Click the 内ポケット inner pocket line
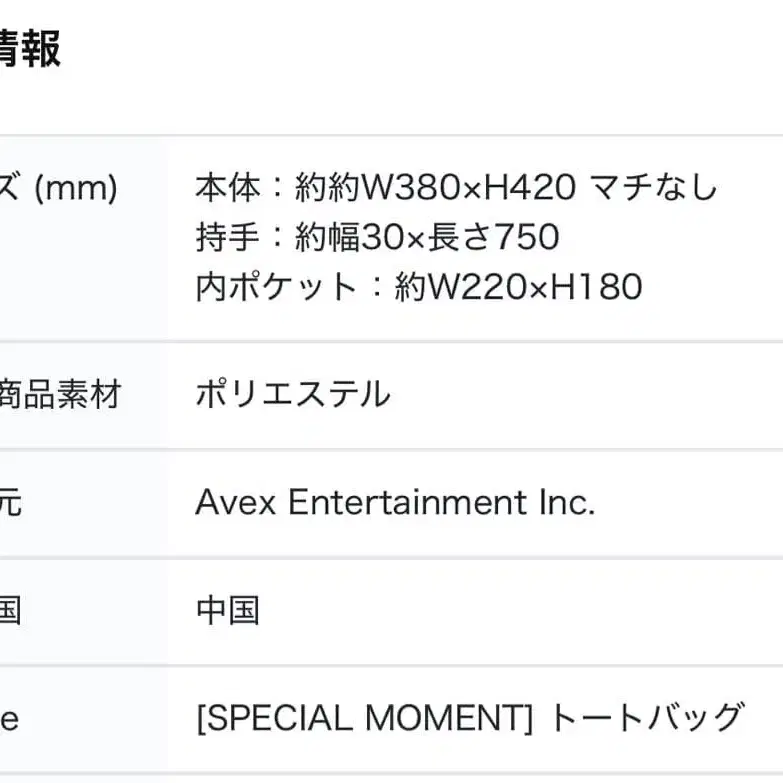 pos(418,287)
